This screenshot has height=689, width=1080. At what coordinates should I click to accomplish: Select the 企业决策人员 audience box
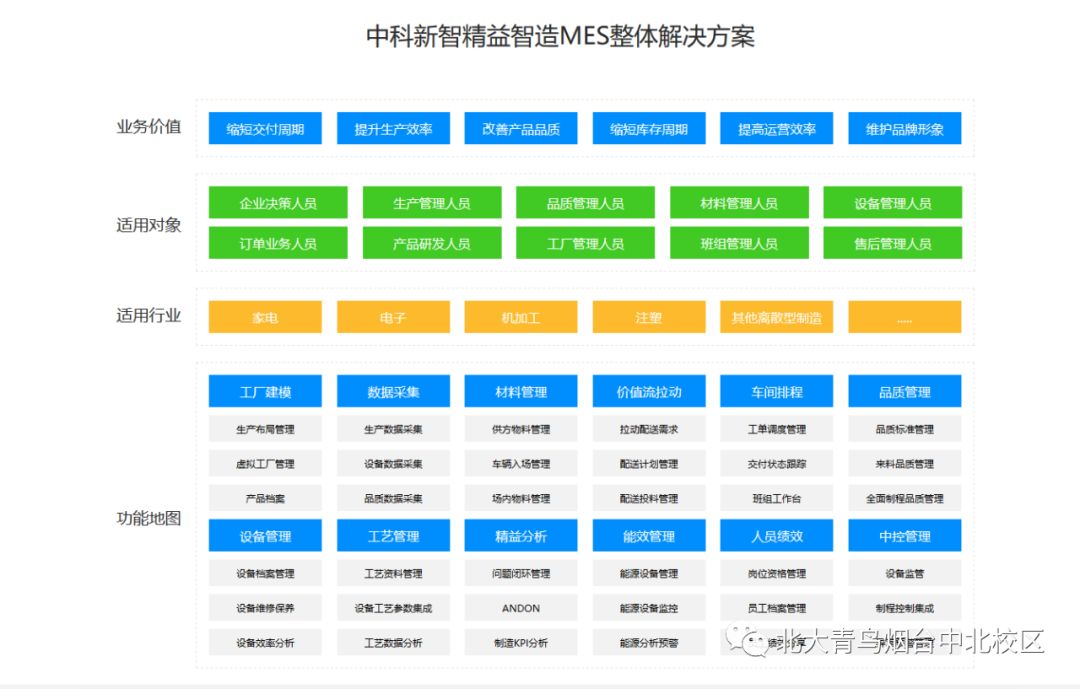click(277, 202)
